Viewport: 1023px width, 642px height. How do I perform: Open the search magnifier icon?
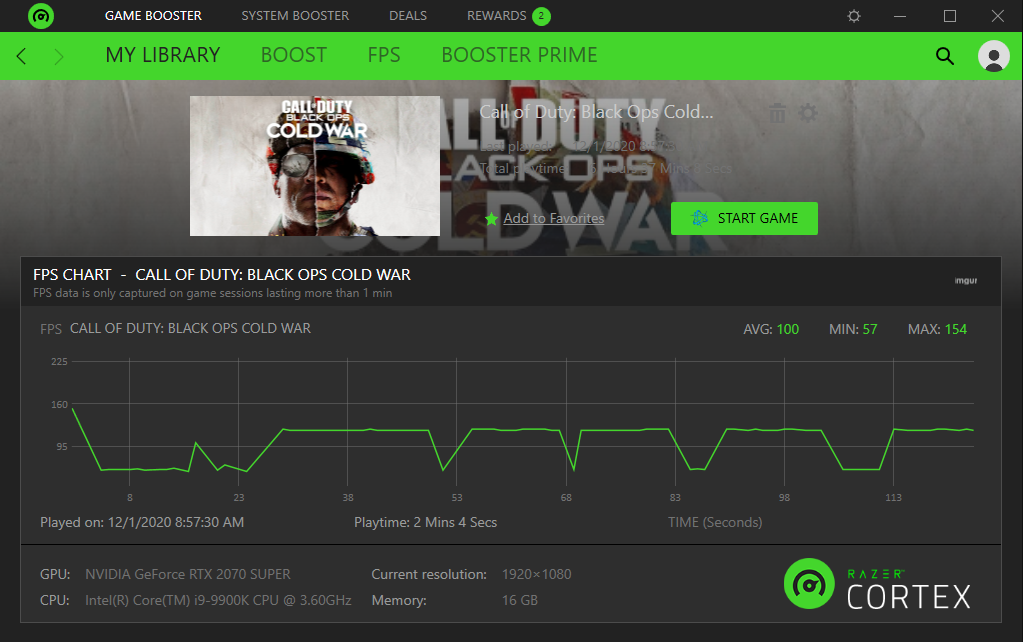(x=945, y=56)
